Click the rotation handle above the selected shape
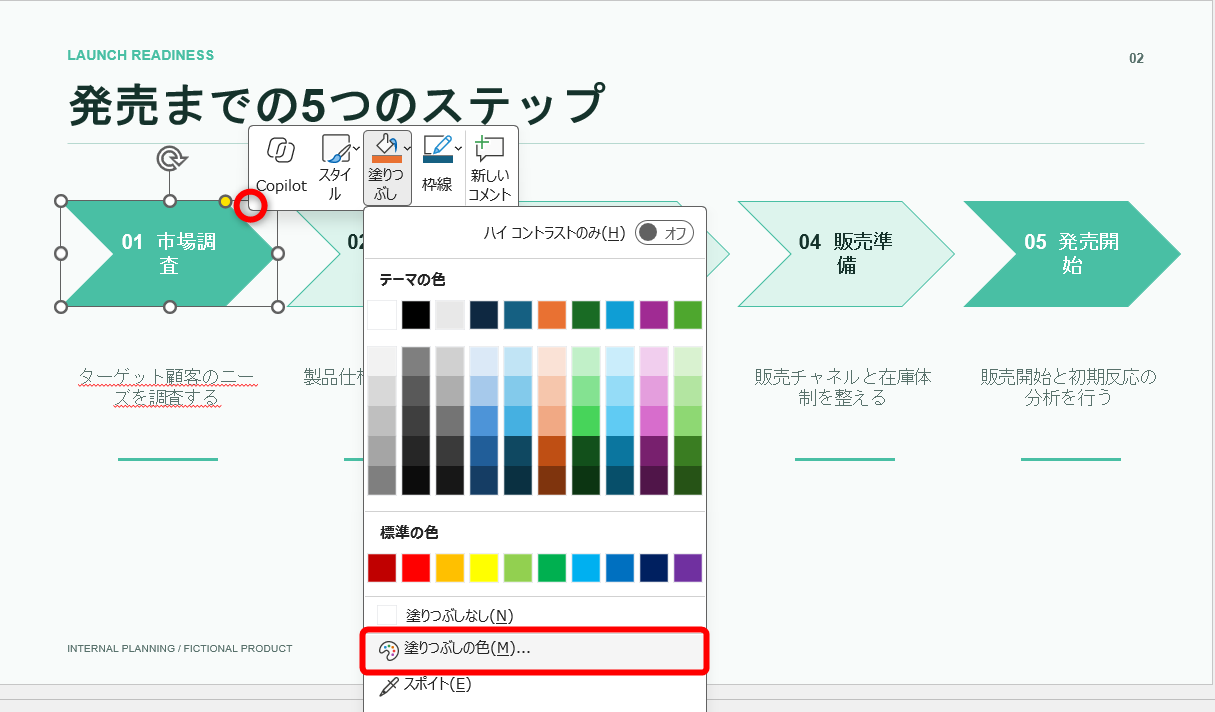 click(x=171, y=158)
